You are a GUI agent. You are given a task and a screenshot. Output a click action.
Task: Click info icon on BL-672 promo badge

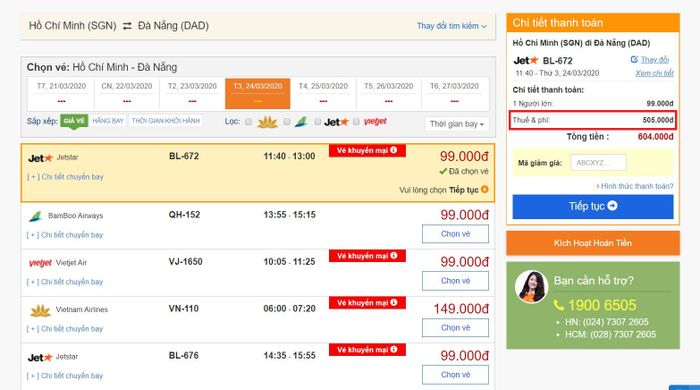pos(393,150)
